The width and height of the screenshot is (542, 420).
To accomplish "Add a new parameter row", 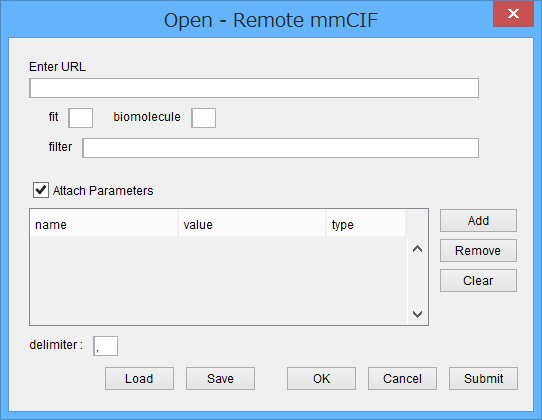I will click(x=478, y=221).
